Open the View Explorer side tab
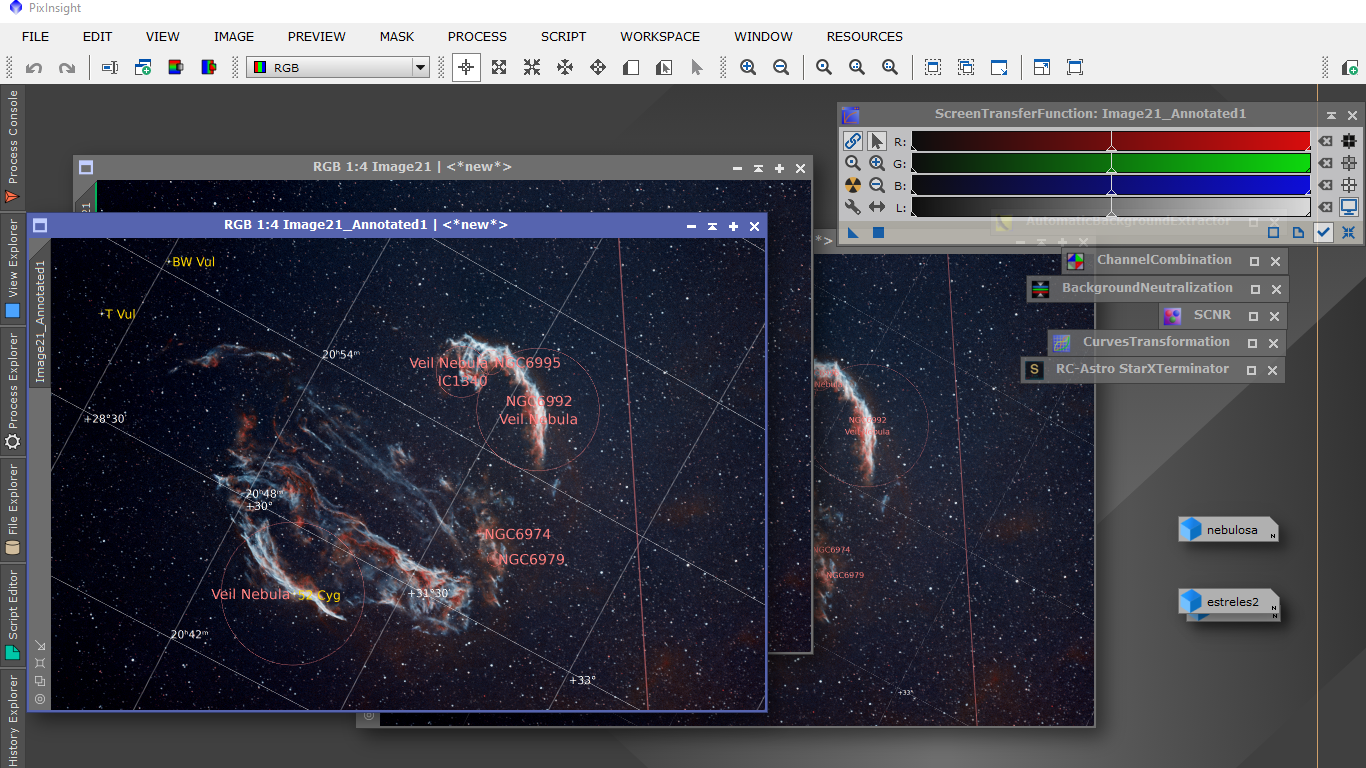This screenshot has width=1366, height=768. click(x=12, y=270)
